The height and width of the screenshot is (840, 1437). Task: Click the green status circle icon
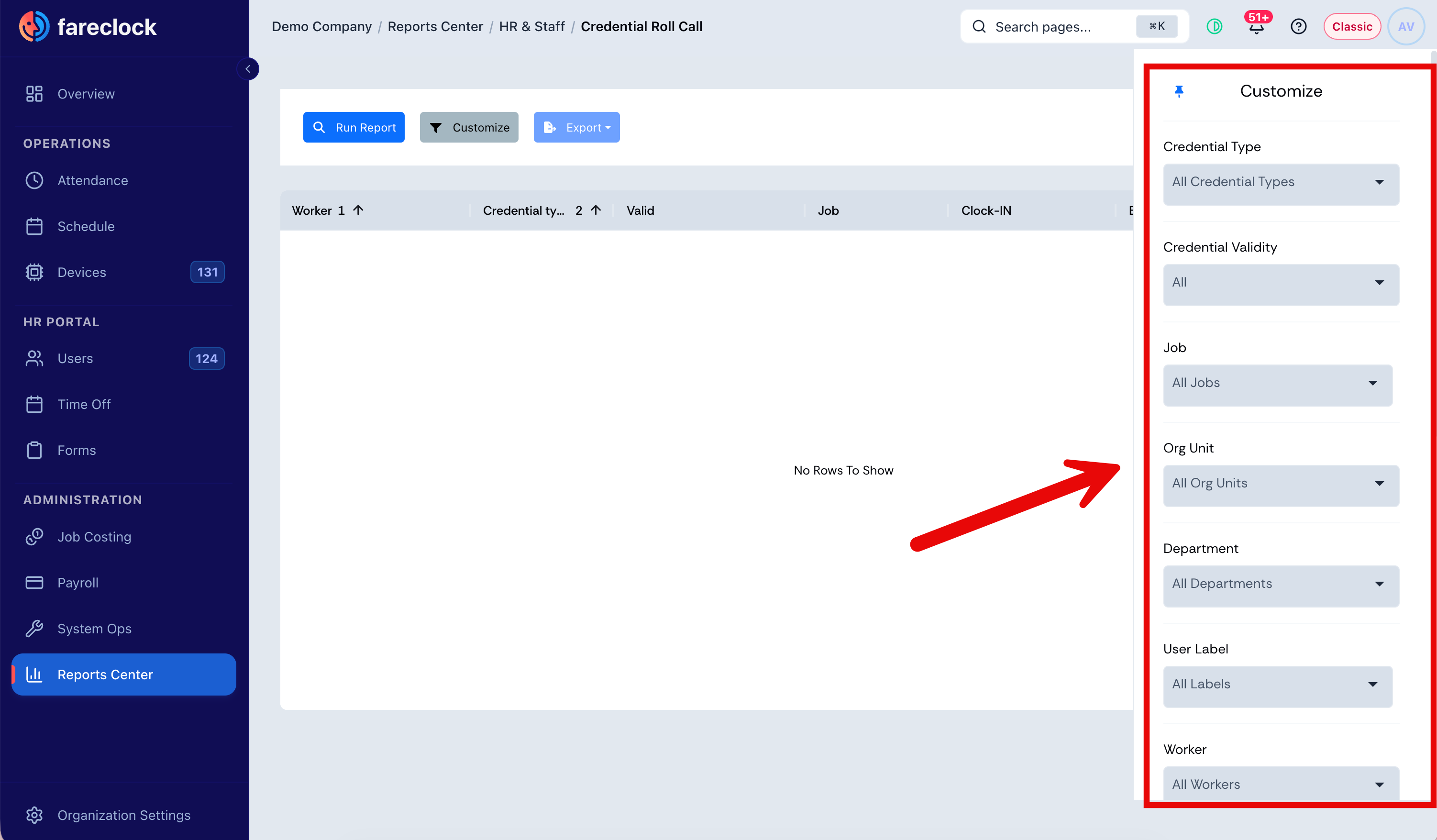1214,27
